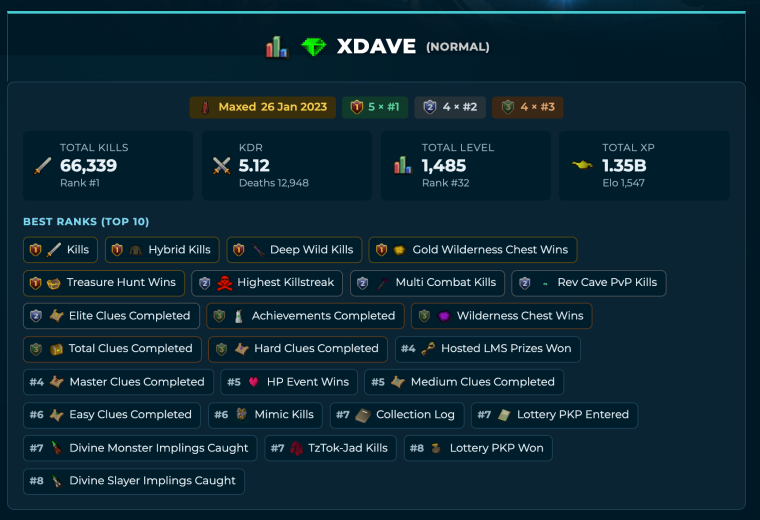Click the Elo 1,547 text
Screen dimensions: 760x520
[x=623, y=183]
